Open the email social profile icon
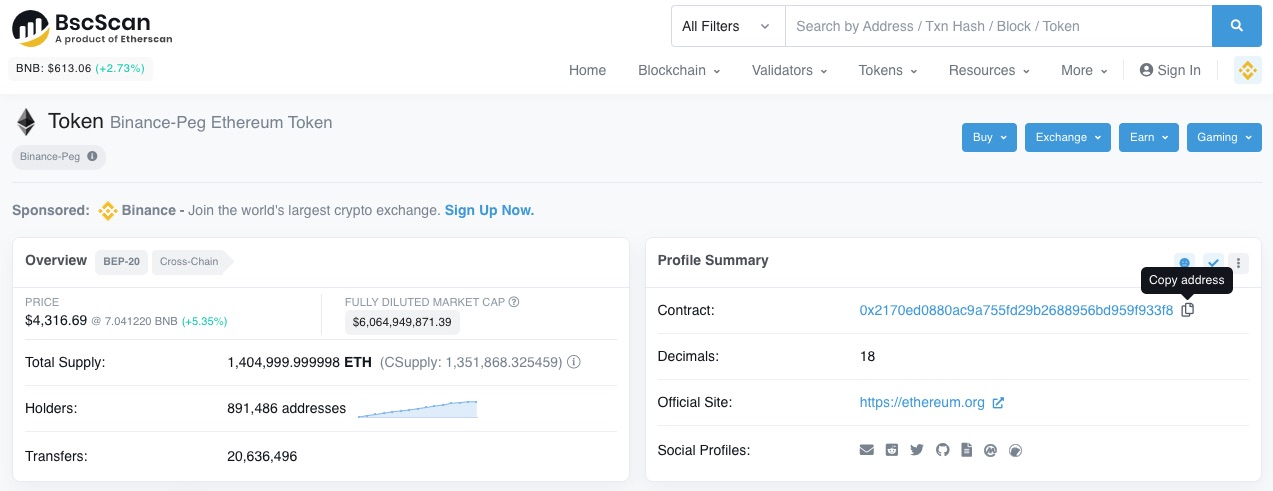The height and width of the screenshot is (491, 1273). [x=867, y=450]
